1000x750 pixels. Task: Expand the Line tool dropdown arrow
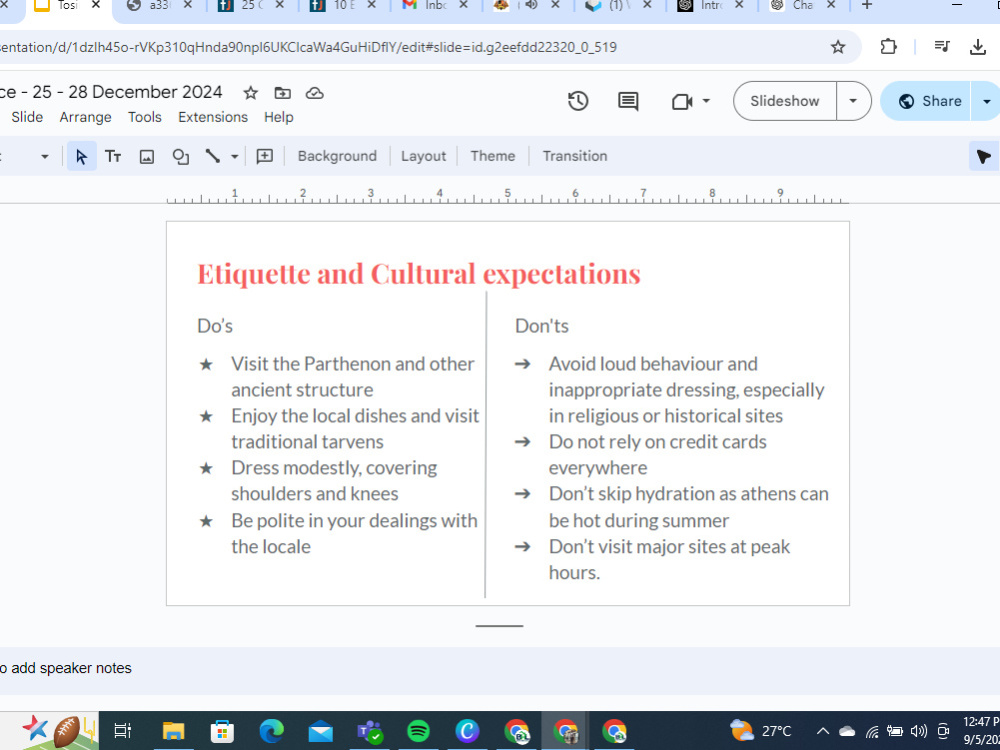pyautogui.click(x=235, y=156)
